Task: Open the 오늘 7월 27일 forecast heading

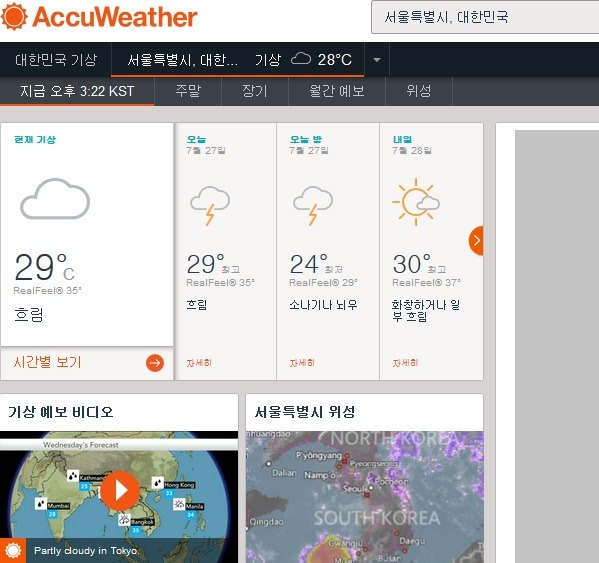Action: click(206, 145)
